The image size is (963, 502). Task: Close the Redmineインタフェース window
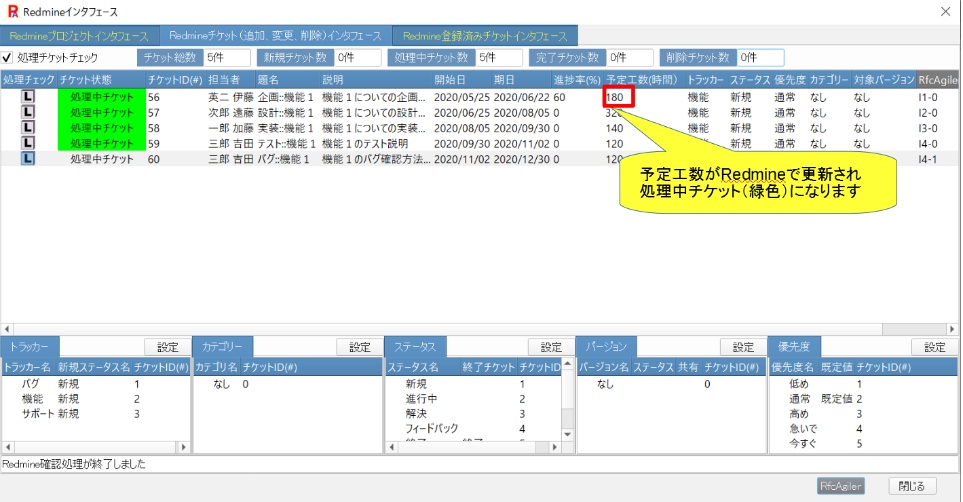945,12
